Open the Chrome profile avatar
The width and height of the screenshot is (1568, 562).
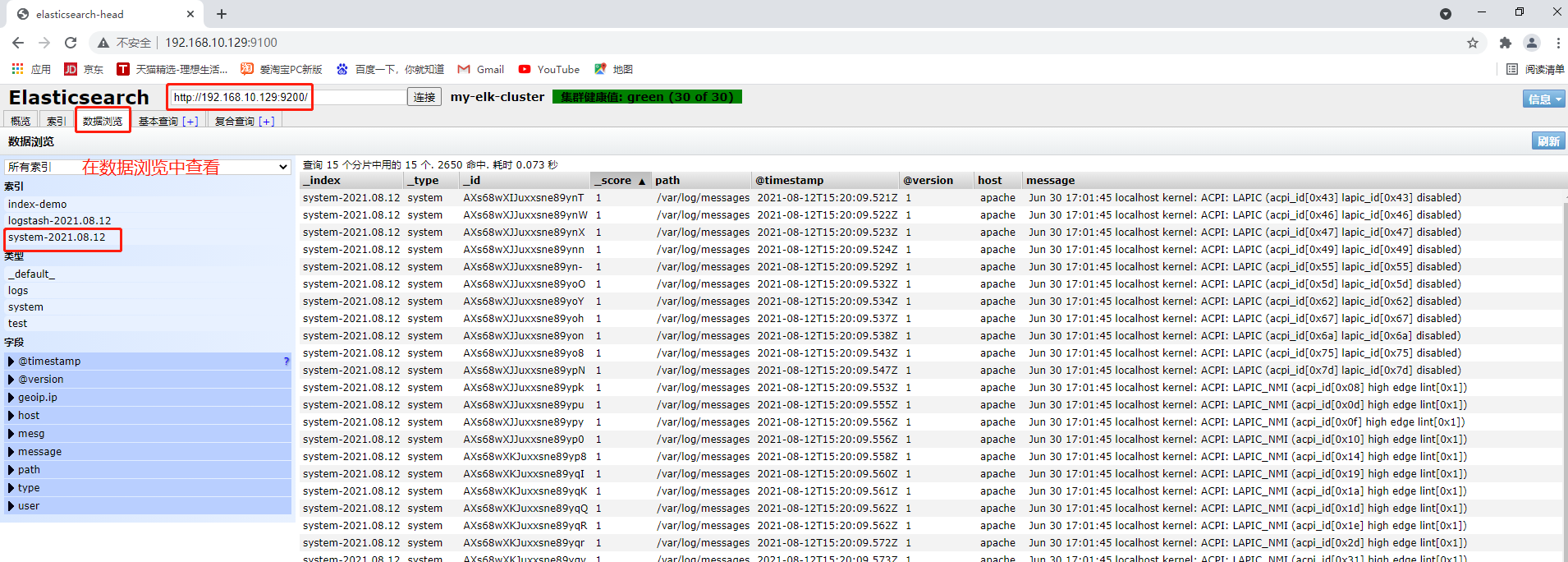(x=1532, y=43)
